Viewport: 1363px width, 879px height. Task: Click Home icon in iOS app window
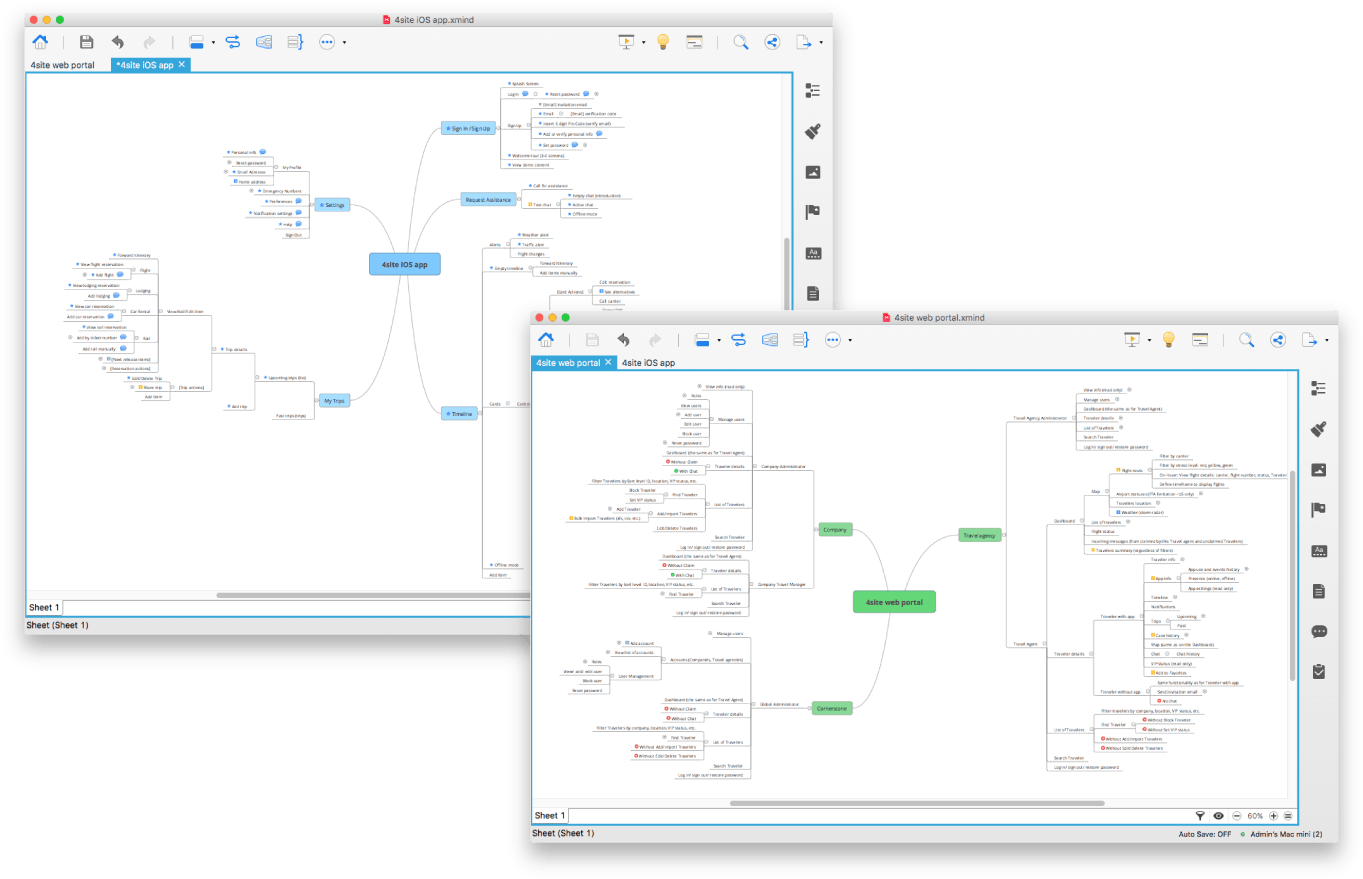(x=40, y=42)
